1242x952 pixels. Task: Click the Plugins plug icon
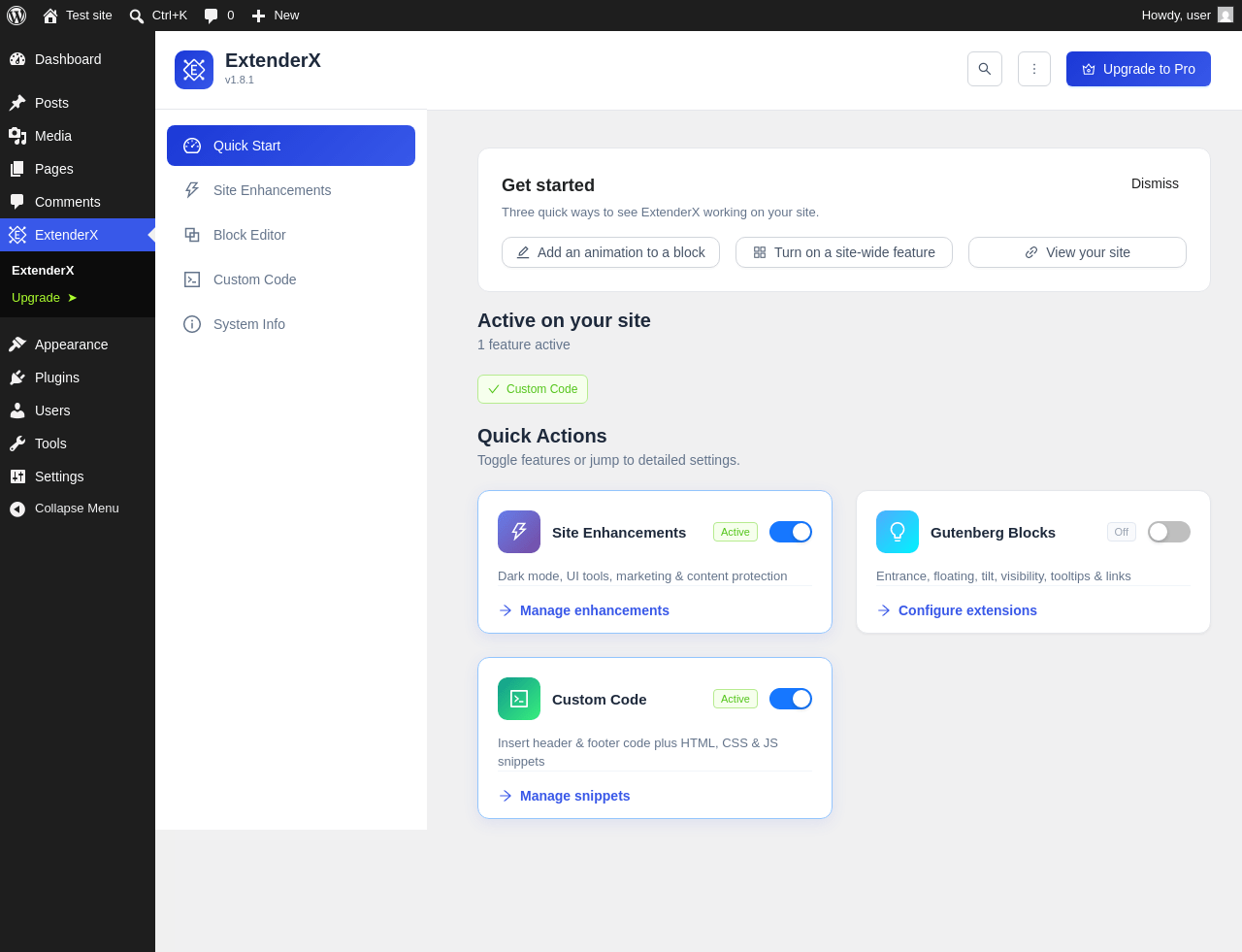coord(17,378)
